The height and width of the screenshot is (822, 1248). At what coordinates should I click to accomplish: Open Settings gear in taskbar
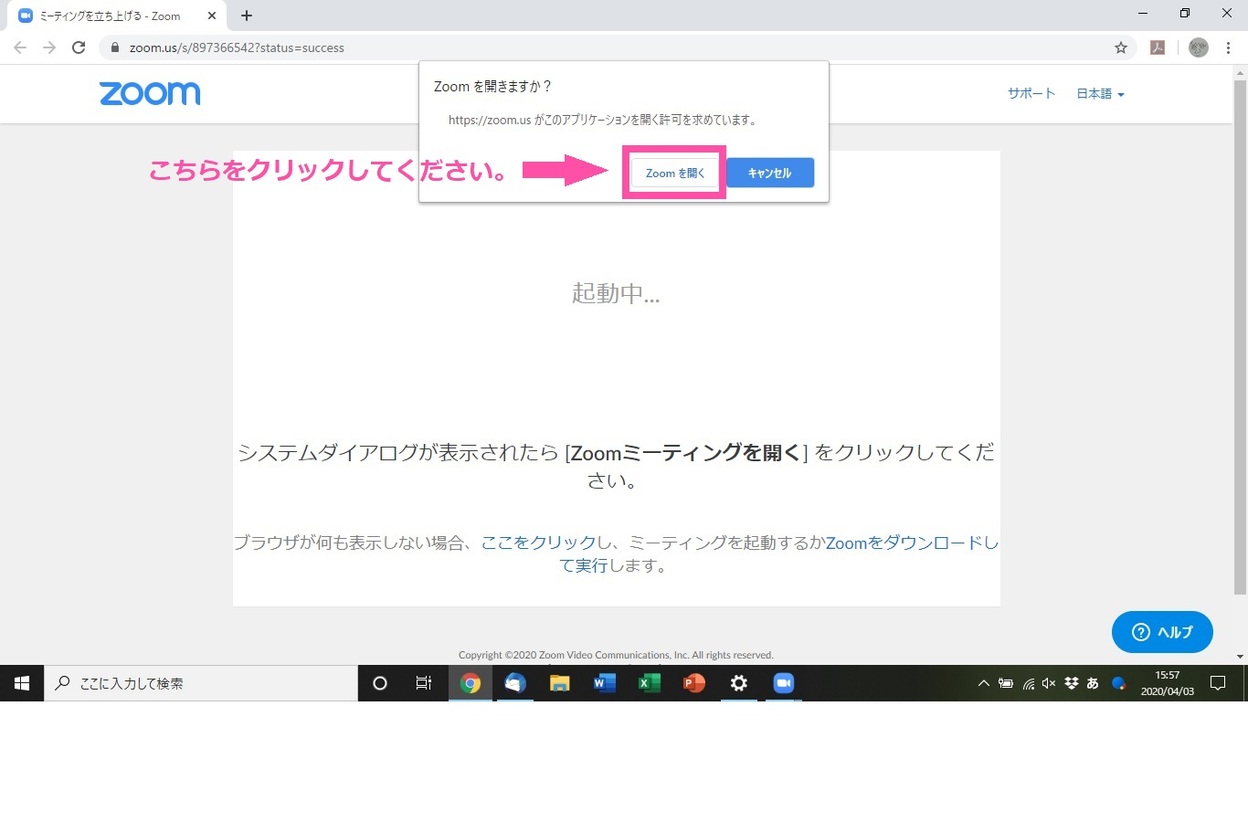click(739, 683)
